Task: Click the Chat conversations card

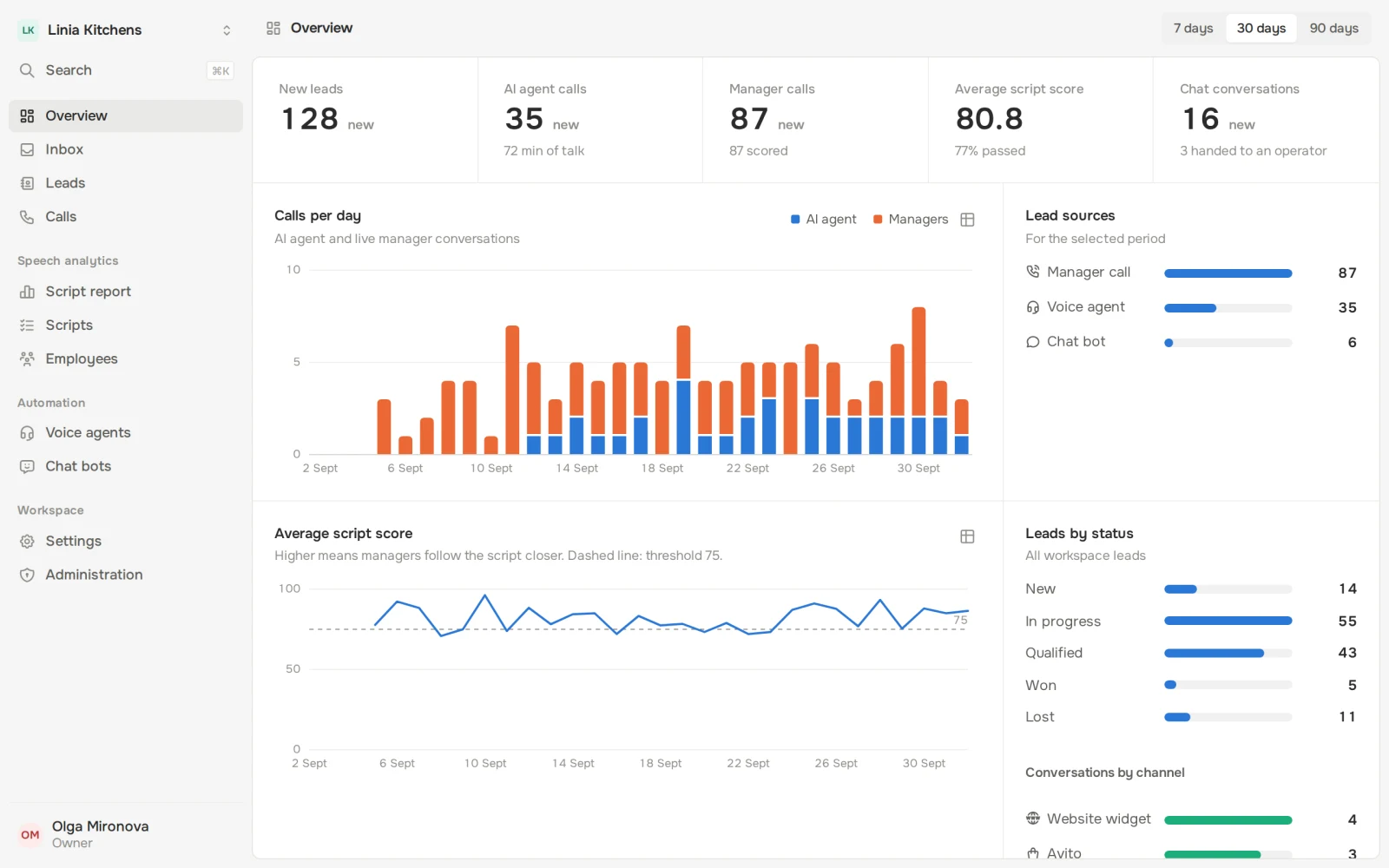Action: [1266, 121]
